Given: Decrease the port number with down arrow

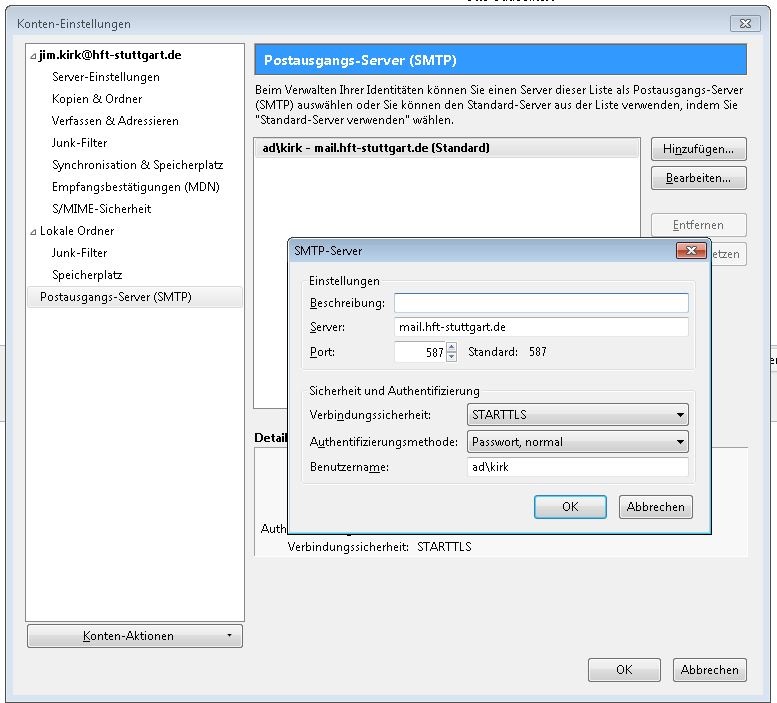Looking at the screenshot, I should [x=451, y=357].
